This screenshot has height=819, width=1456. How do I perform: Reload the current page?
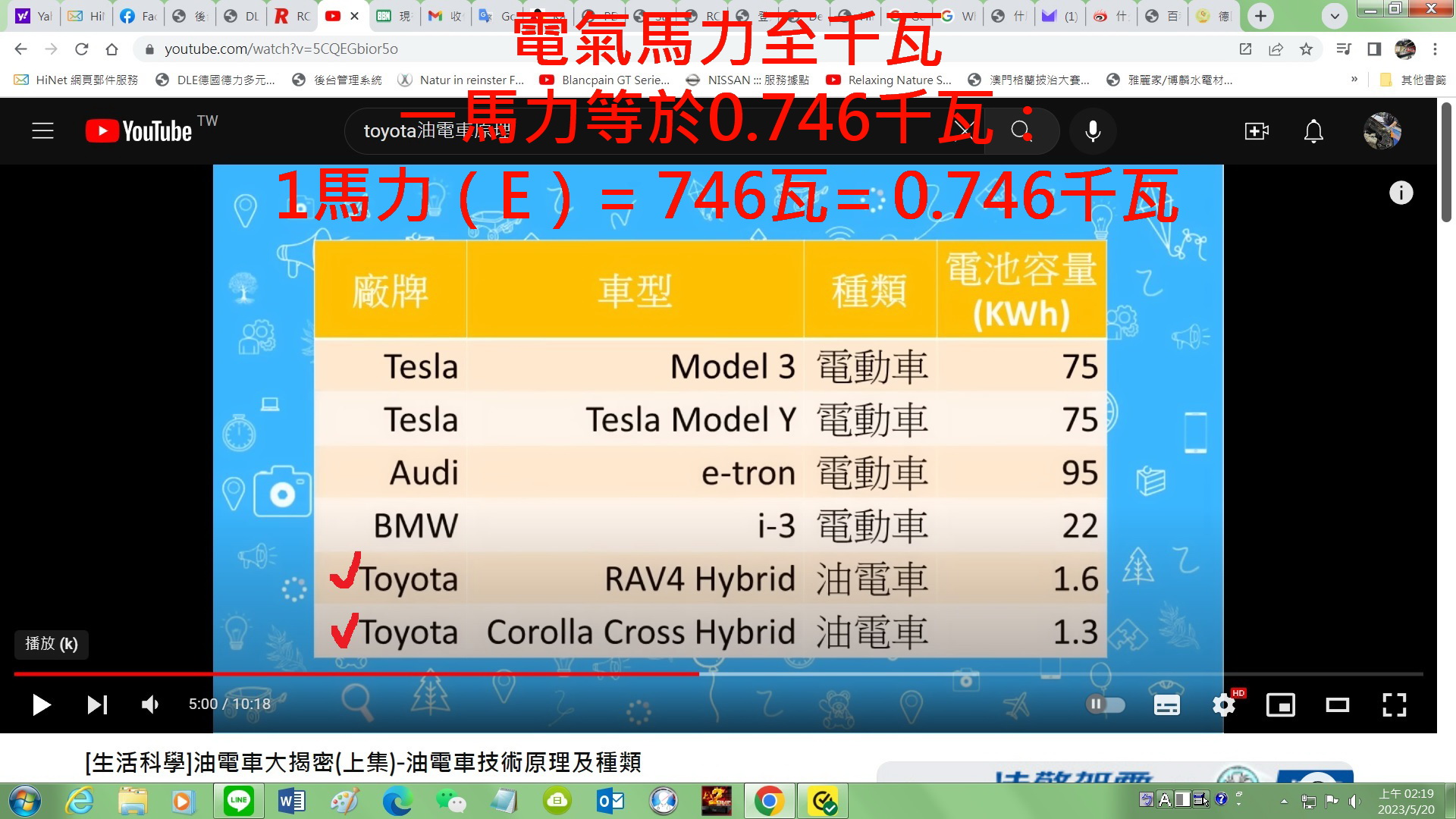click(x=81, y=49)
